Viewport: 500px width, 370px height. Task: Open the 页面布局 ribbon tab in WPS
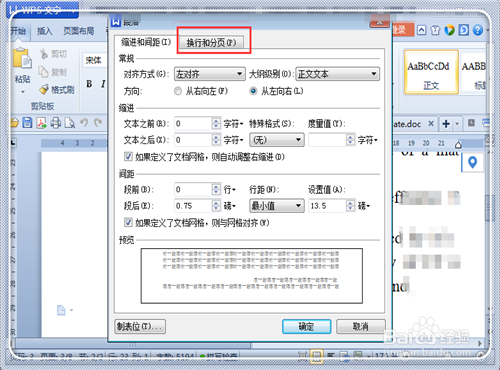pyautogui.click(x=79, y=31)
